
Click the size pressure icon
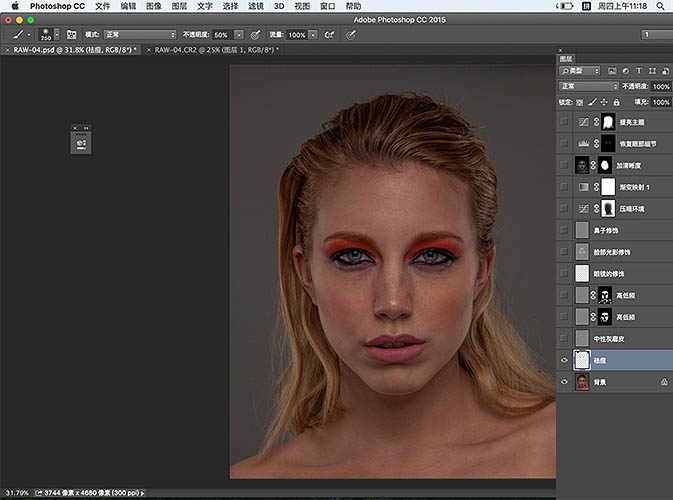tap(351, 34)
